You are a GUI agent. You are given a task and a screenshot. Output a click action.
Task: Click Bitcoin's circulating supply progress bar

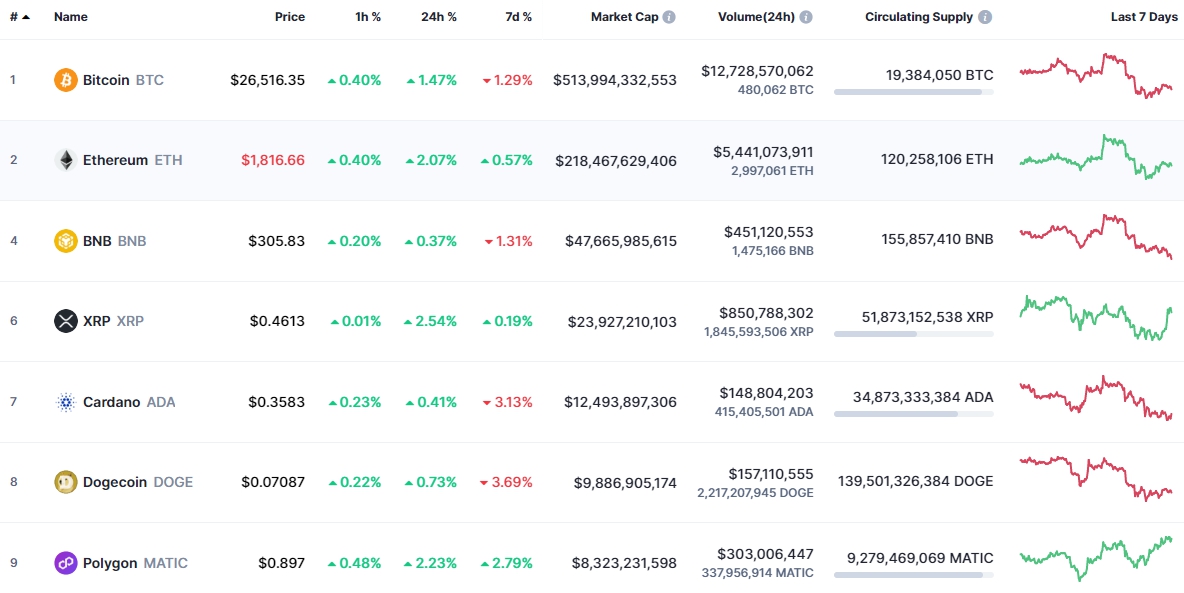[914, 92]
